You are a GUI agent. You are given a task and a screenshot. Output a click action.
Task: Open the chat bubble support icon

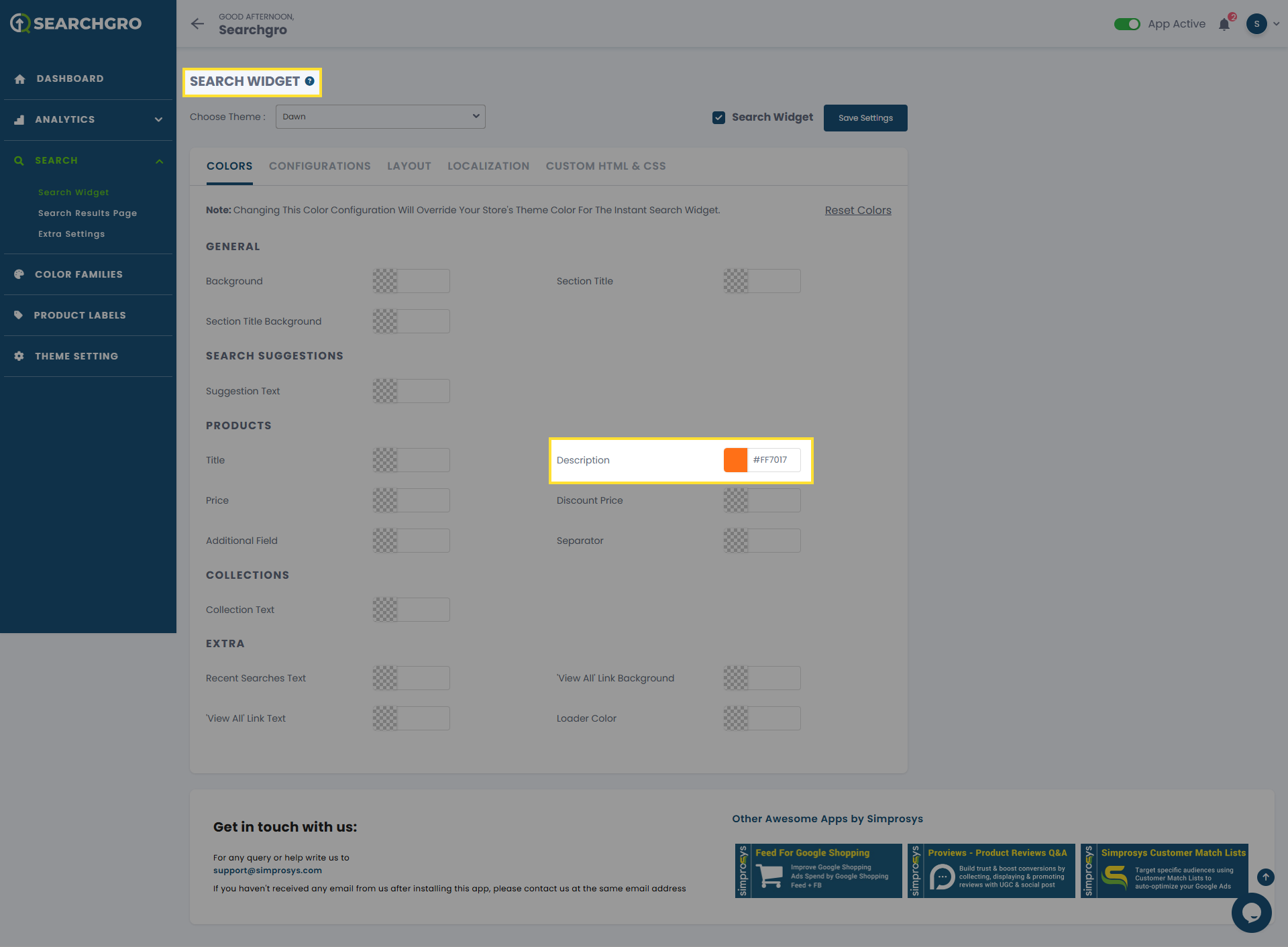1251,912
